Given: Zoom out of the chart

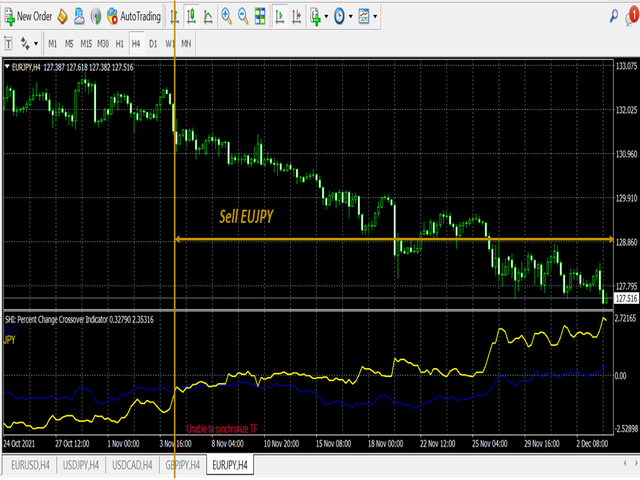Looking at the screenshot, I should 243,16.
